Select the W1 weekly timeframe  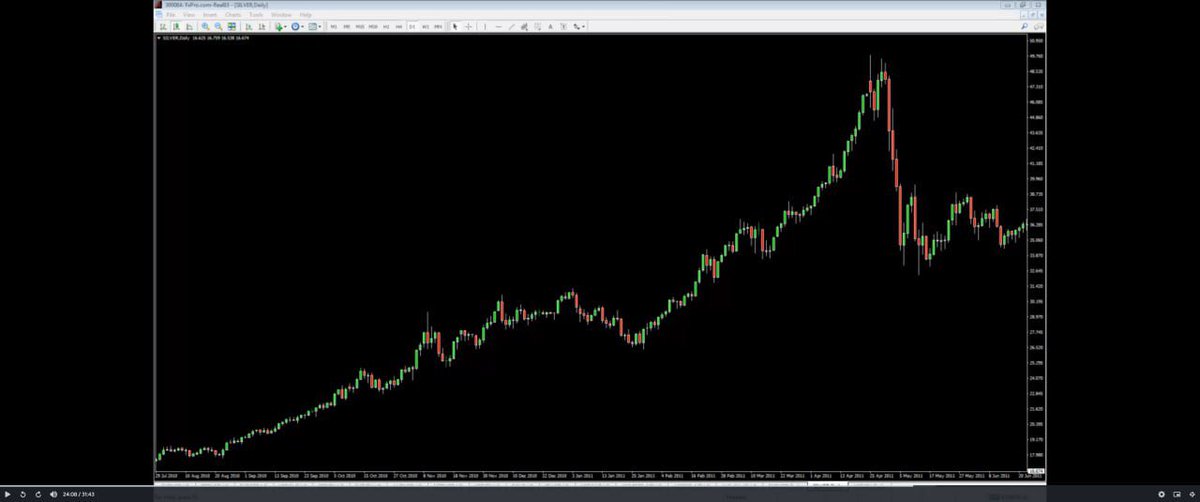[x=426, y=27]
